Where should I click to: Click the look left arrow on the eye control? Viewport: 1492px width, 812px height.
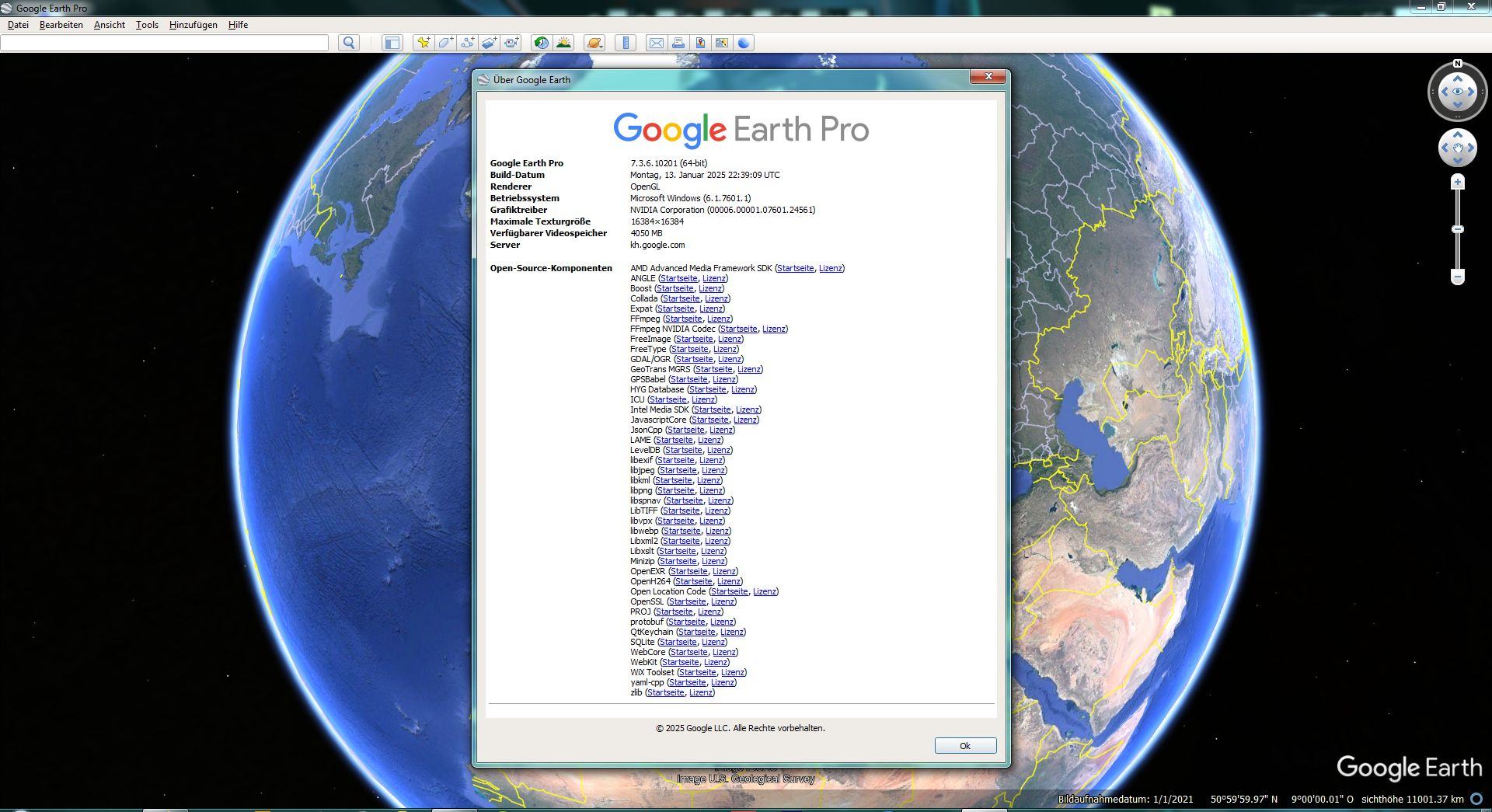tap(1445, 92)
